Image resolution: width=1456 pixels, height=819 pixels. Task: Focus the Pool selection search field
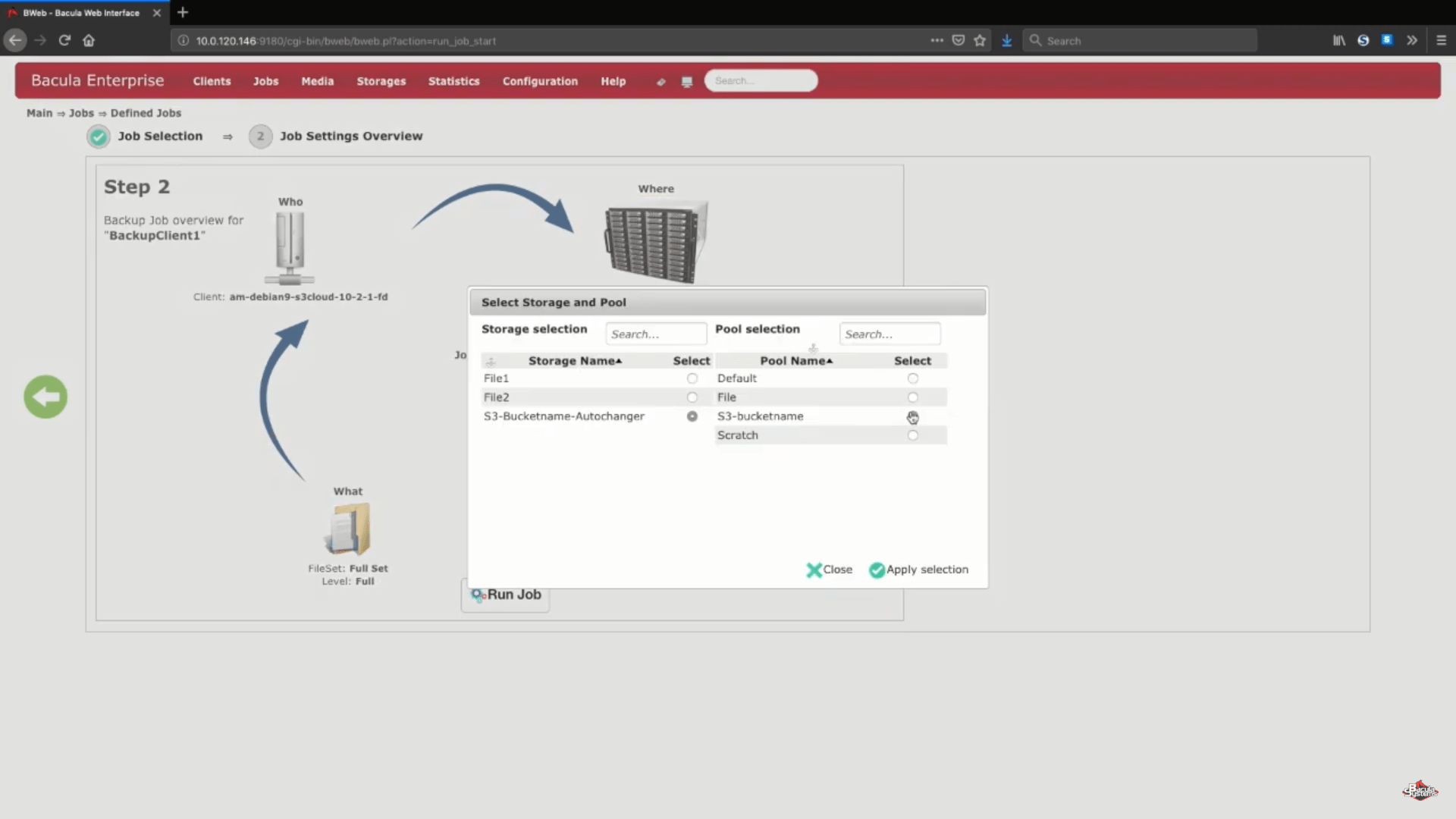pyautogui.click(x=890, y=334)
